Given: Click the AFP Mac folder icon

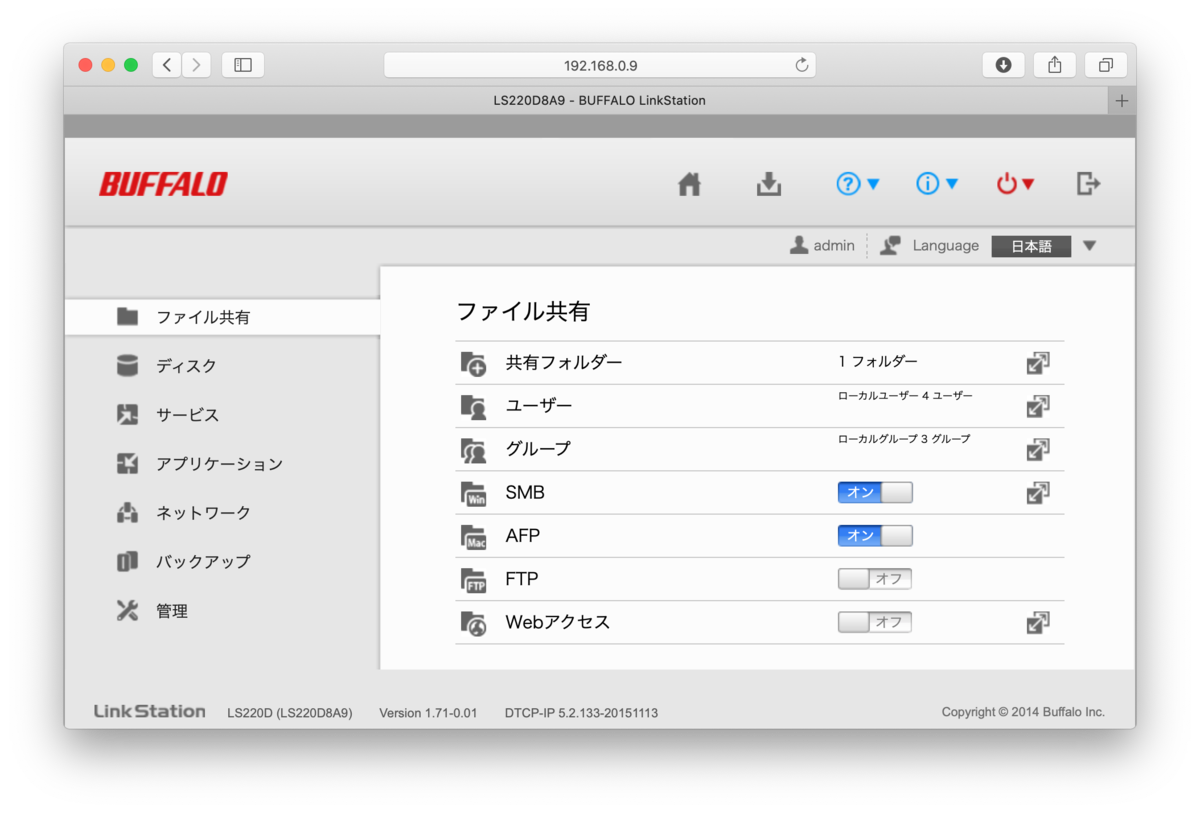Looking at the screenshot, I should [x=473, y=536].
